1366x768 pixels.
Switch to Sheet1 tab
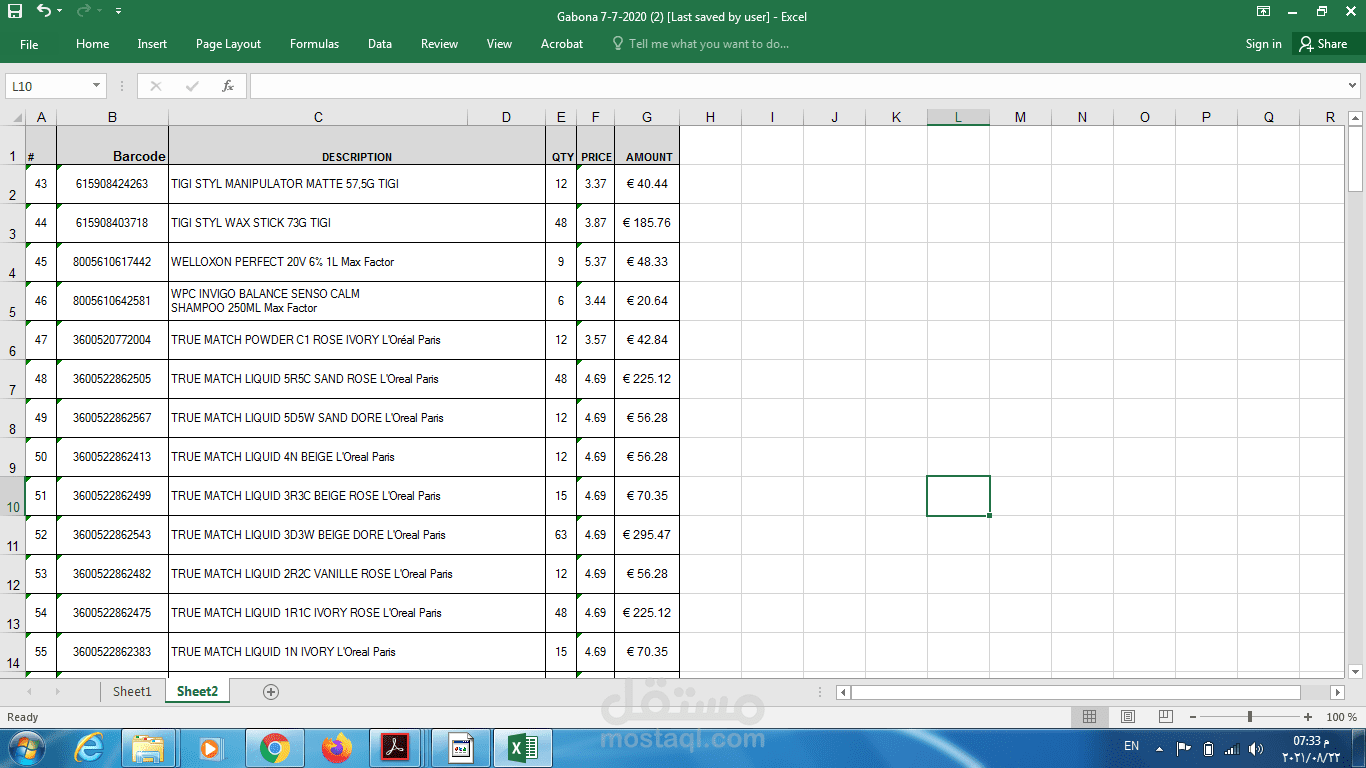point(132,691)
